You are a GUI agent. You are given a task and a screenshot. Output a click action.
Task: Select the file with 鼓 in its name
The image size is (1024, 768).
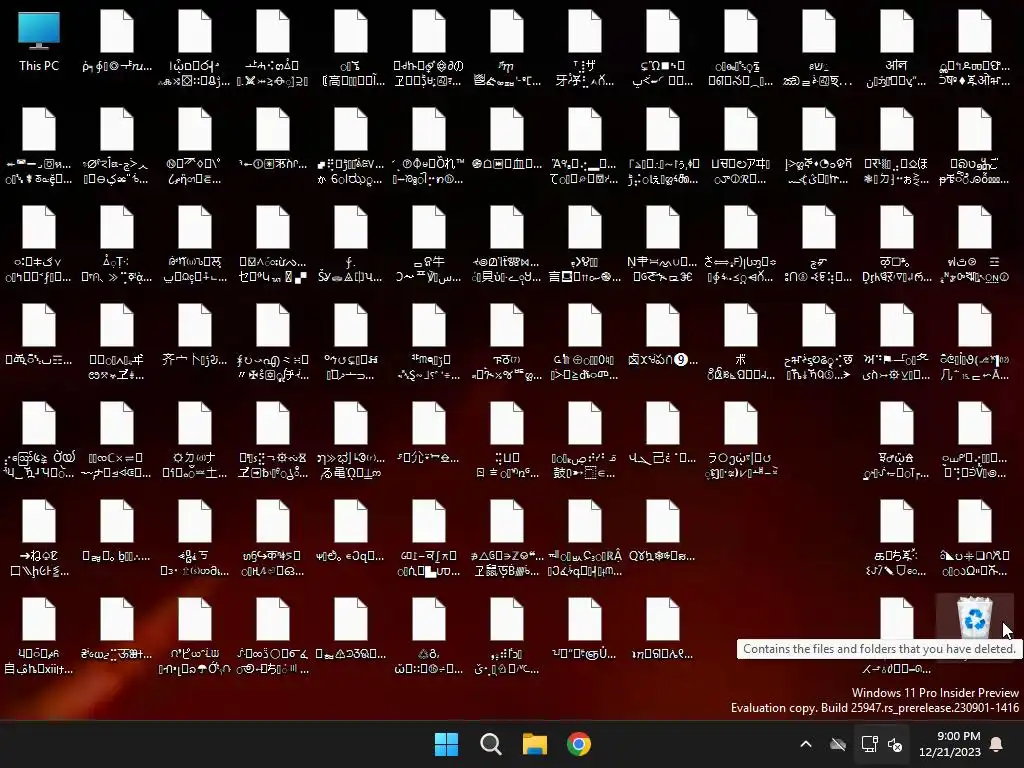[584, 441]
